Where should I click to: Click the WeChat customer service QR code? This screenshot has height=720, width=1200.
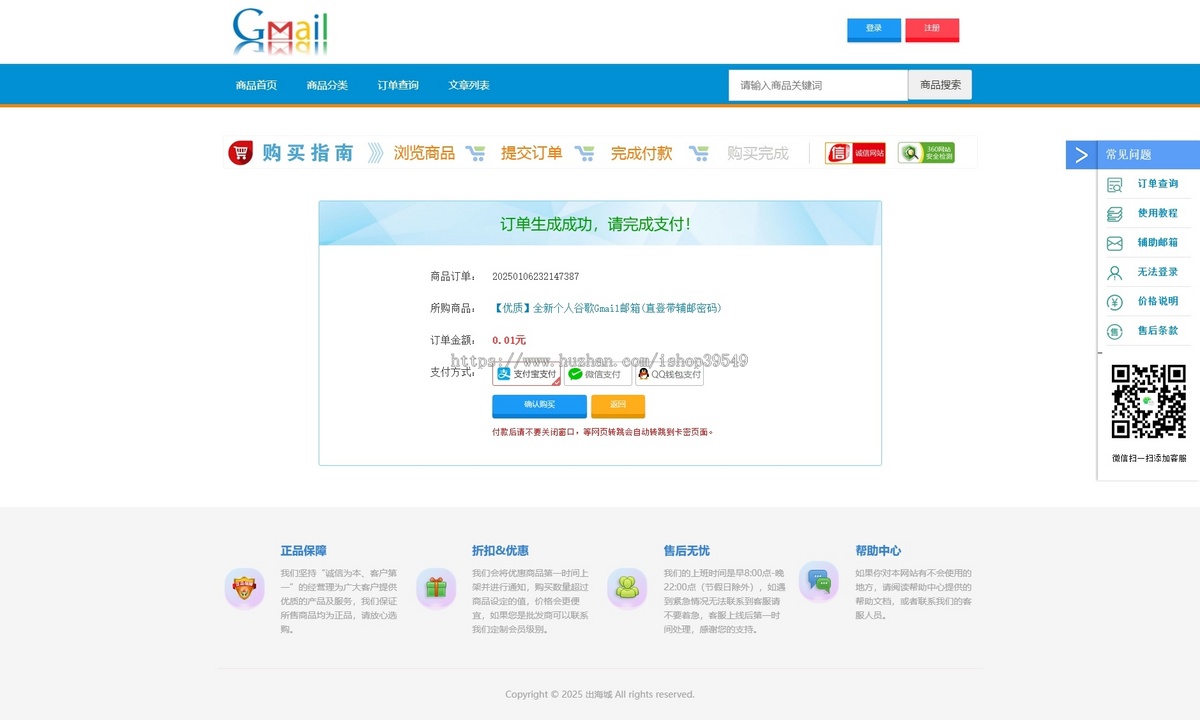tap(1149, 401)
